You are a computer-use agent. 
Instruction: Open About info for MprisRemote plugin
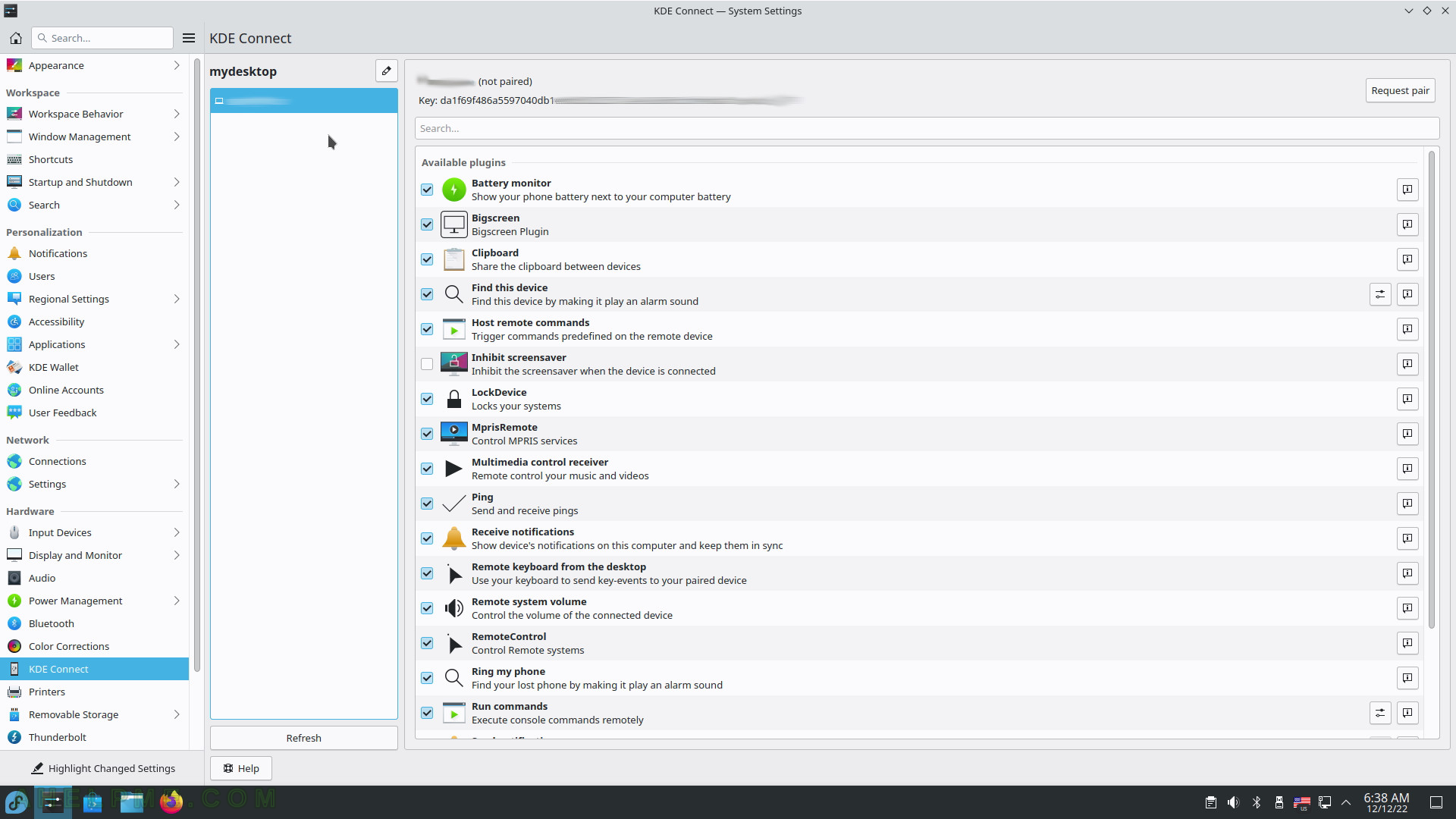pyautogui.click(x=1407, y=434)
